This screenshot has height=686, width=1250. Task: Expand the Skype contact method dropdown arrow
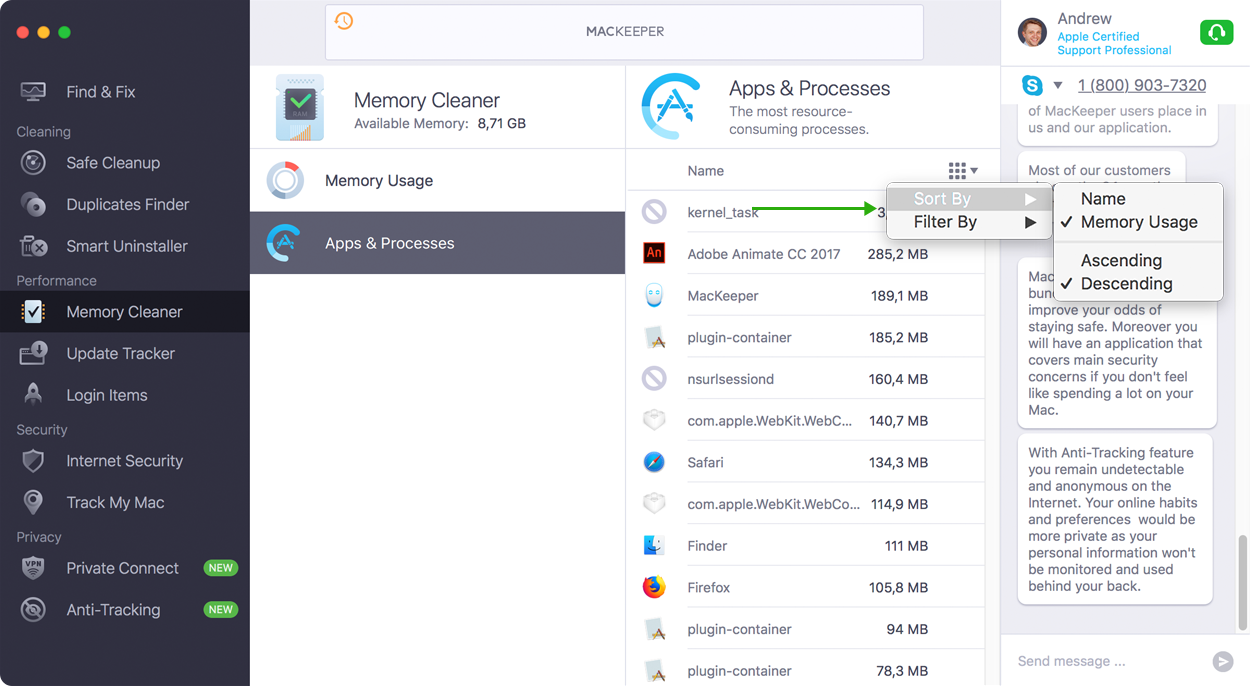pos(1058,86)
